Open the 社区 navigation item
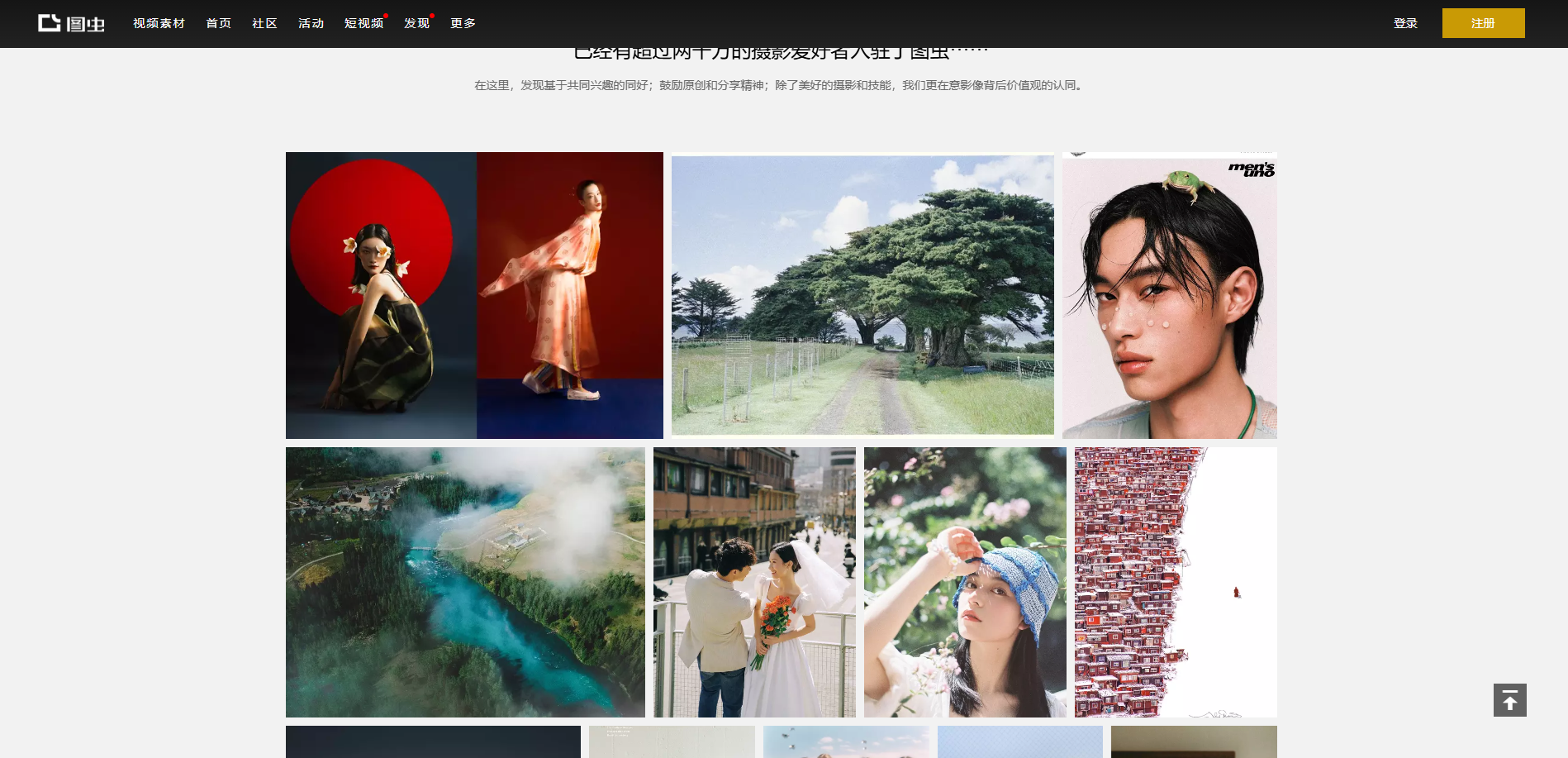1568x758 pixels. 264,23
